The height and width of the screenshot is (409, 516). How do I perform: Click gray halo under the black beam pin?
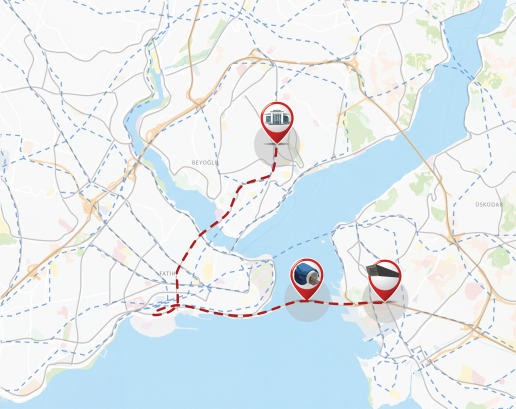[385, 301]
